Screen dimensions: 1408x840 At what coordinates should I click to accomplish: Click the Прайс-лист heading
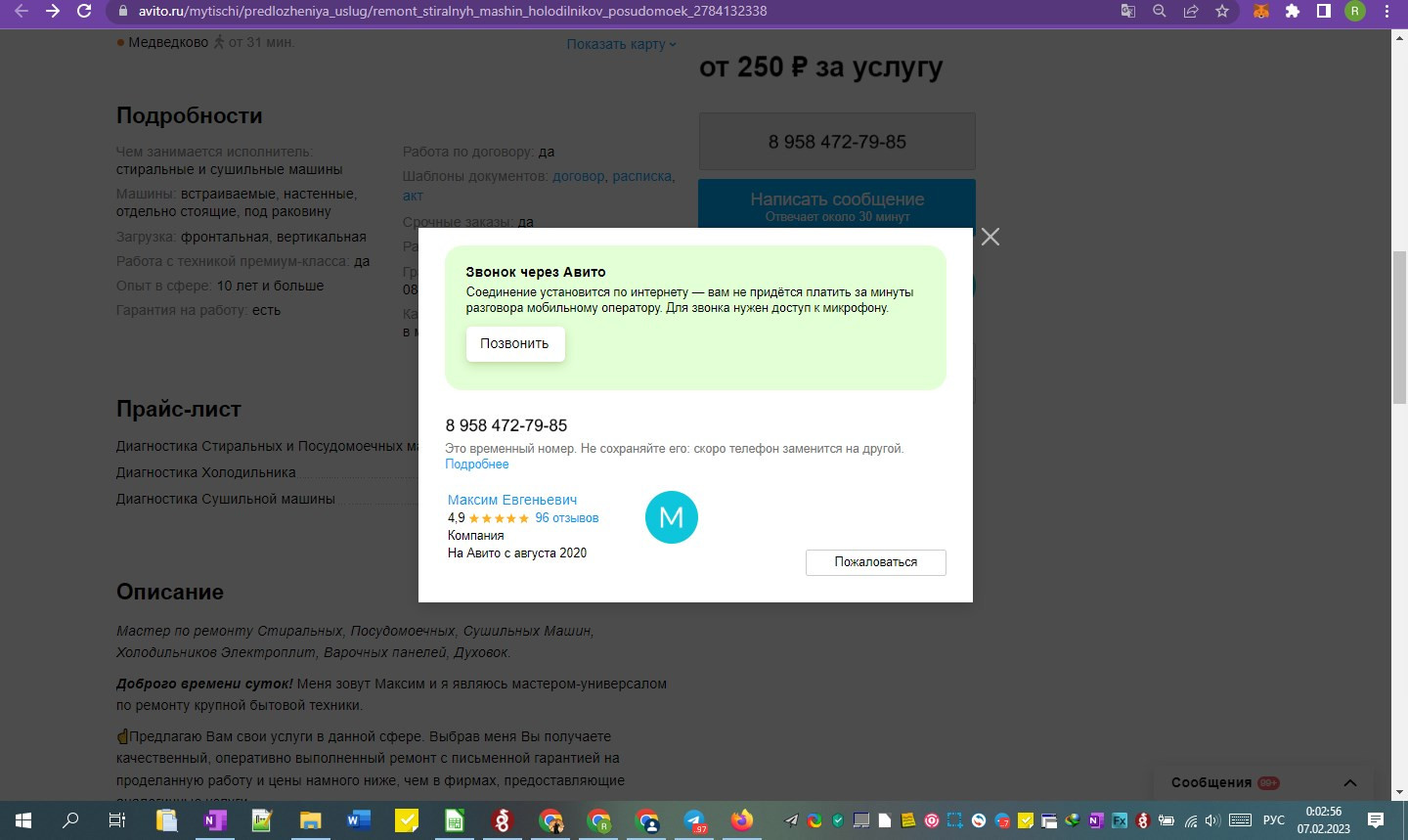179,410
